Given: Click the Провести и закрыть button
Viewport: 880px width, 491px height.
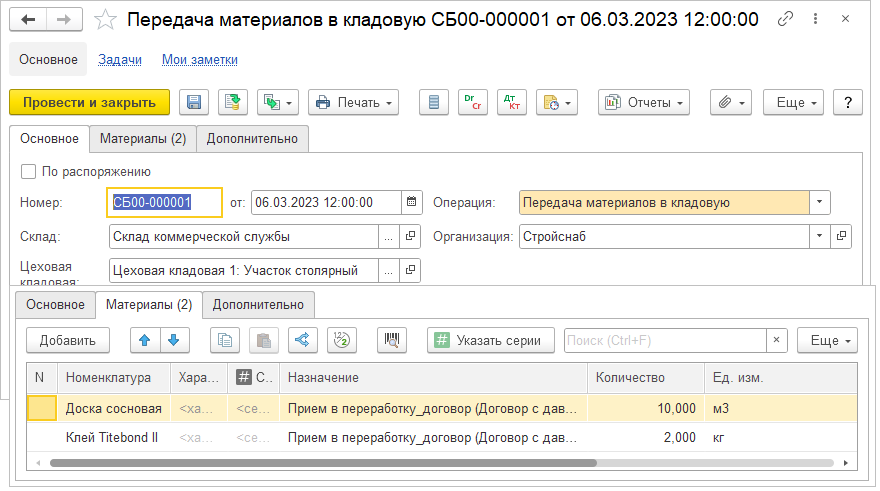Looking at the screenshot, I should coord(89,103).
